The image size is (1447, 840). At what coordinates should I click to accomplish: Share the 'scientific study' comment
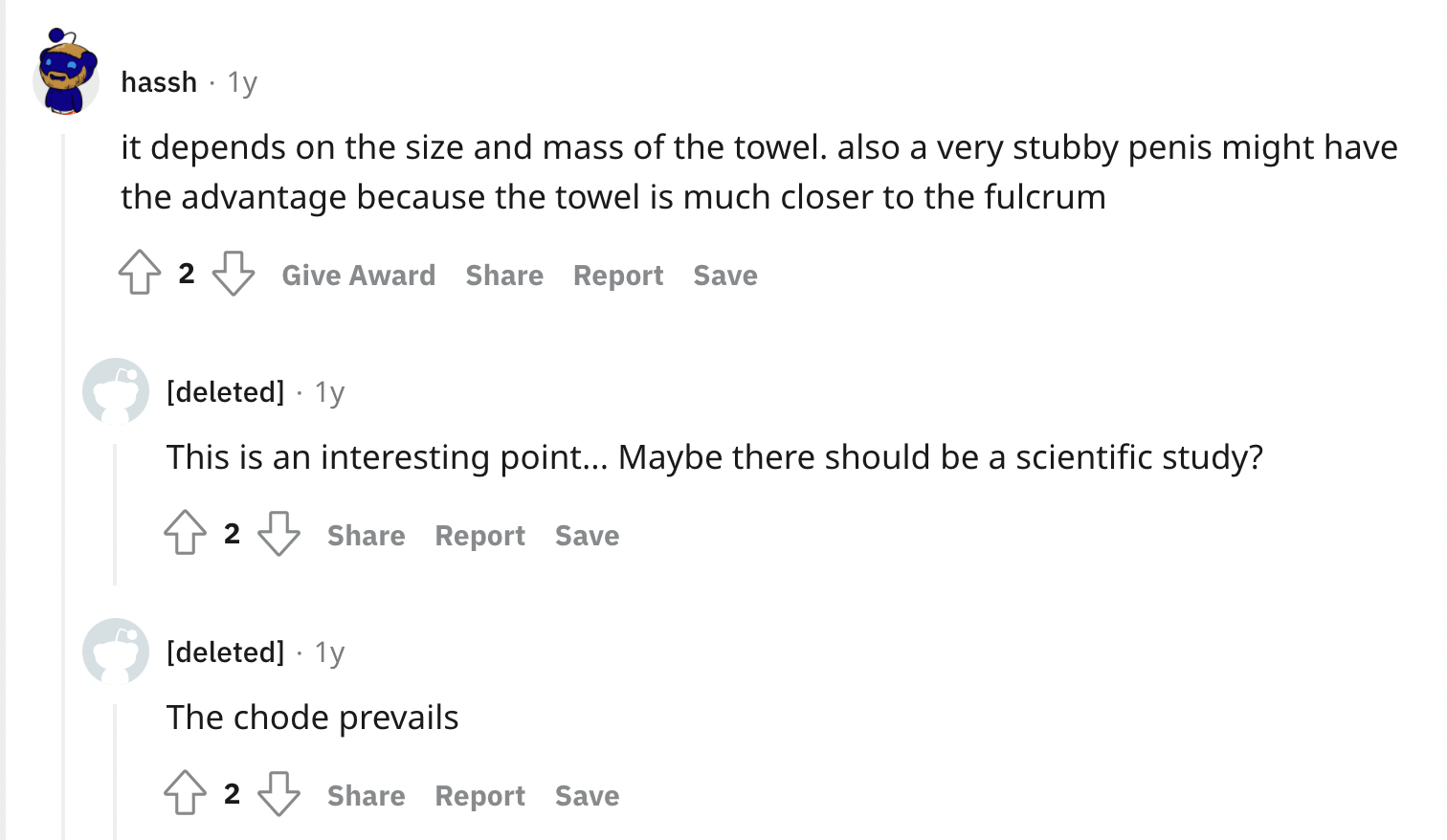[x=367, y=536]
